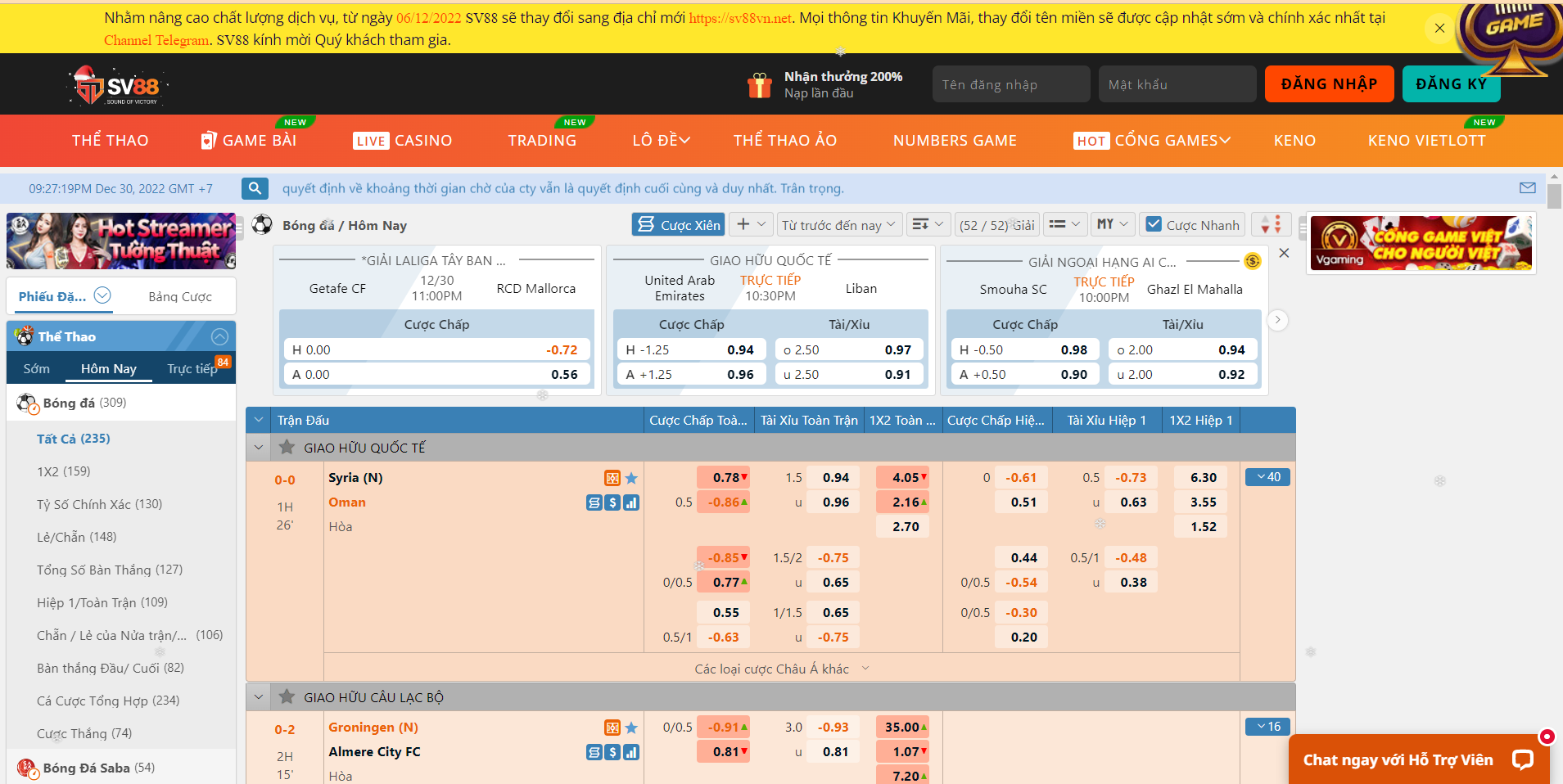This screenshot has width=1563, height=784.
Task: Toggle Cược Xiên parlay mode
Action: (679, 224)
